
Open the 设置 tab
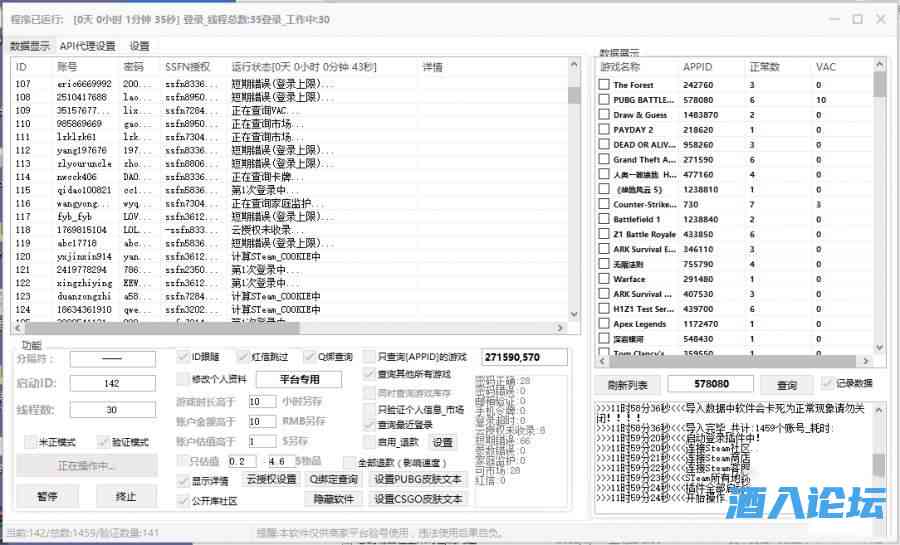tap(139, 45)
